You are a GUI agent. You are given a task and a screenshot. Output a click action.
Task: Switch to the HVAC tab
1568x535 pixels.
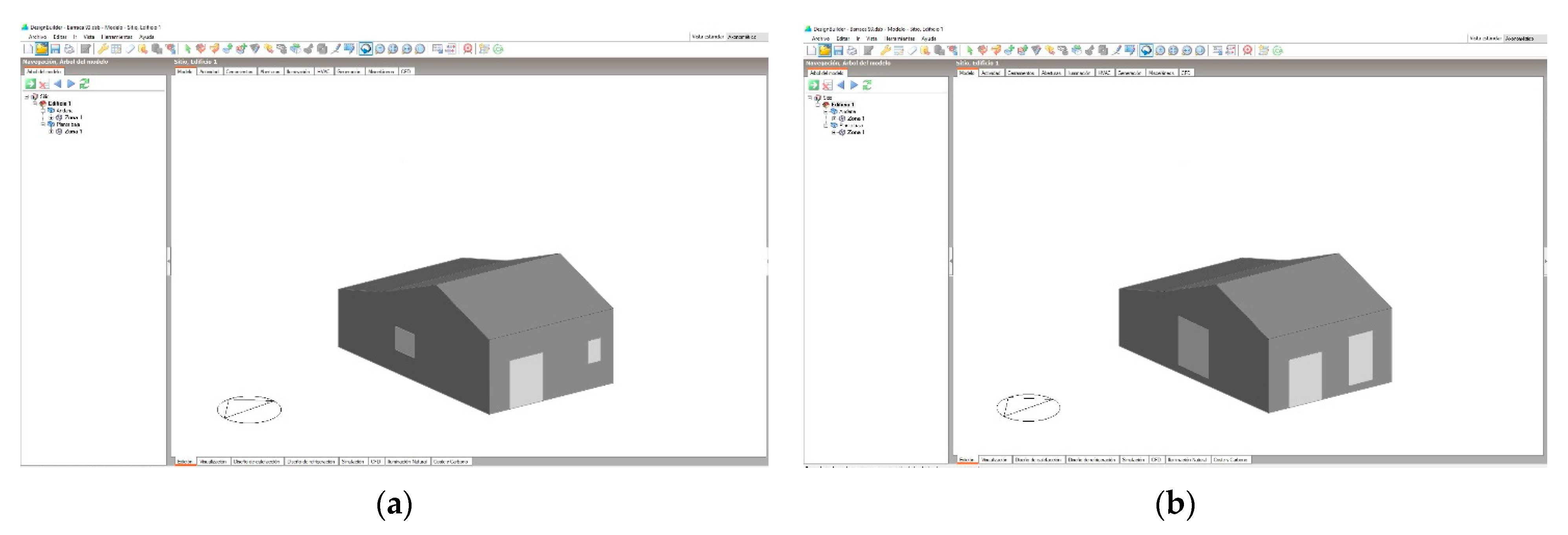pyautogui.click(x=323, y=72)
